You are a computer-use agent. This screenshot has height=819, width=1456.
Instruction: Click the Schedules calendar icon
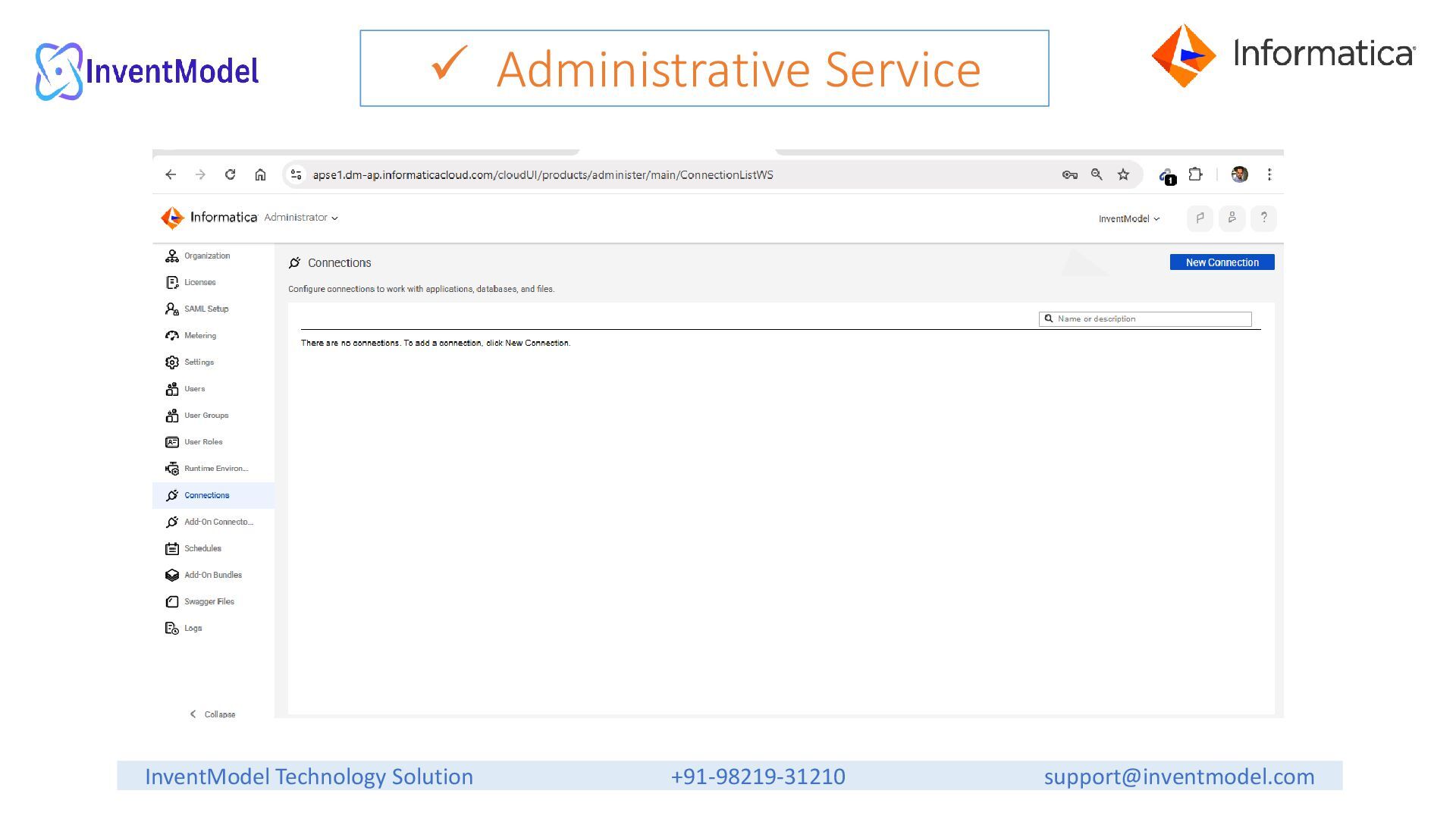click(x=172, y=548)
